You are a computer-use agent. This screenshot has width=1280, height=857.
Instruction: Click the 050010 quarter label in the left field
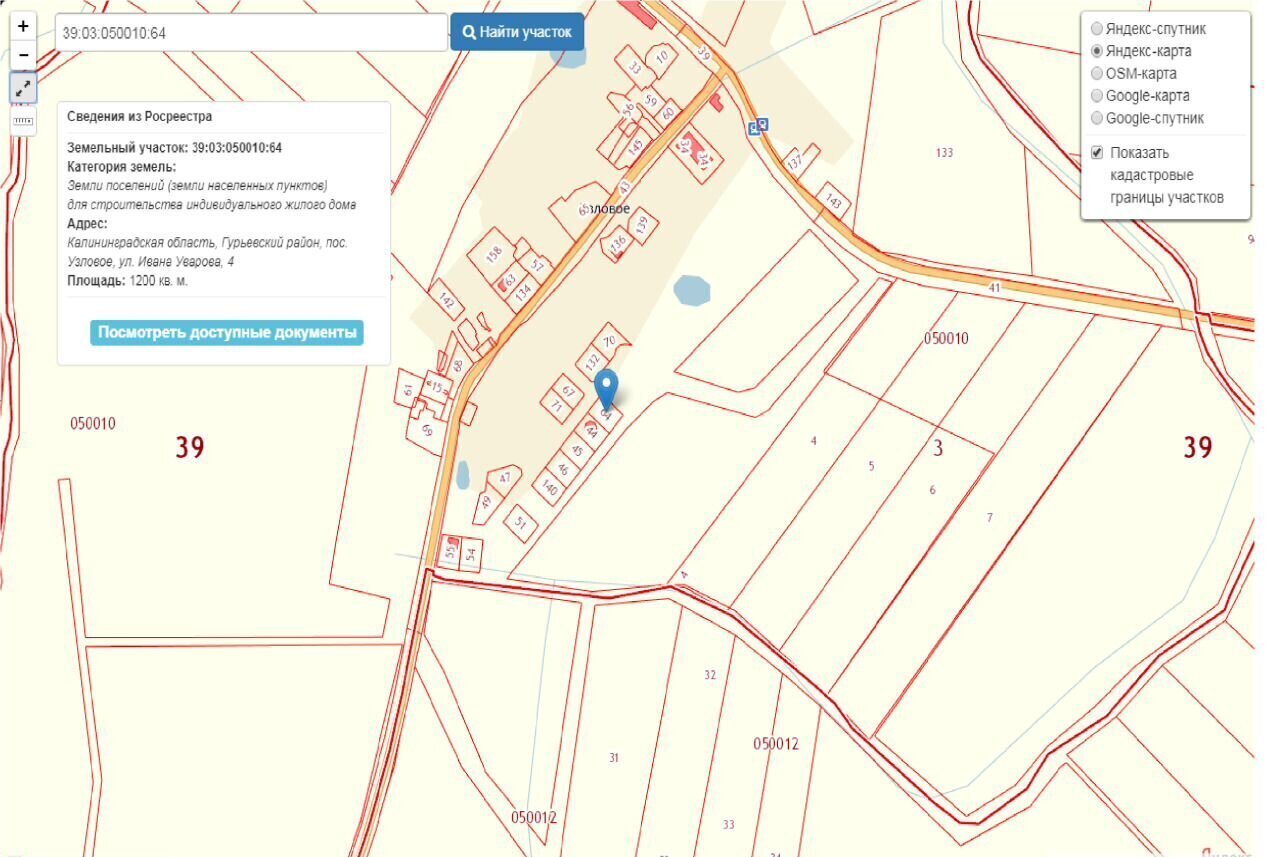(x=93, y=424)
